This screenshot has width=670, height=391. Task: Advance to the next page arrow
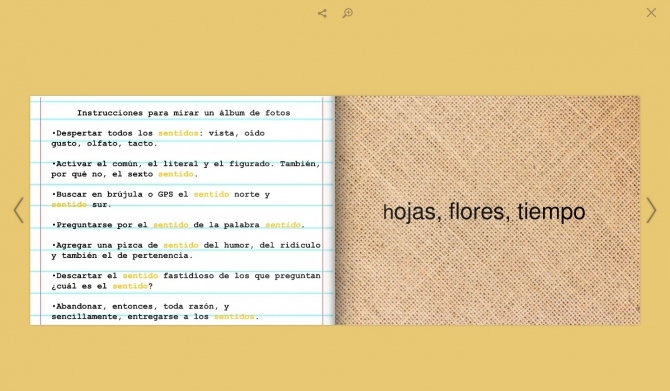[x=651, y=210]
